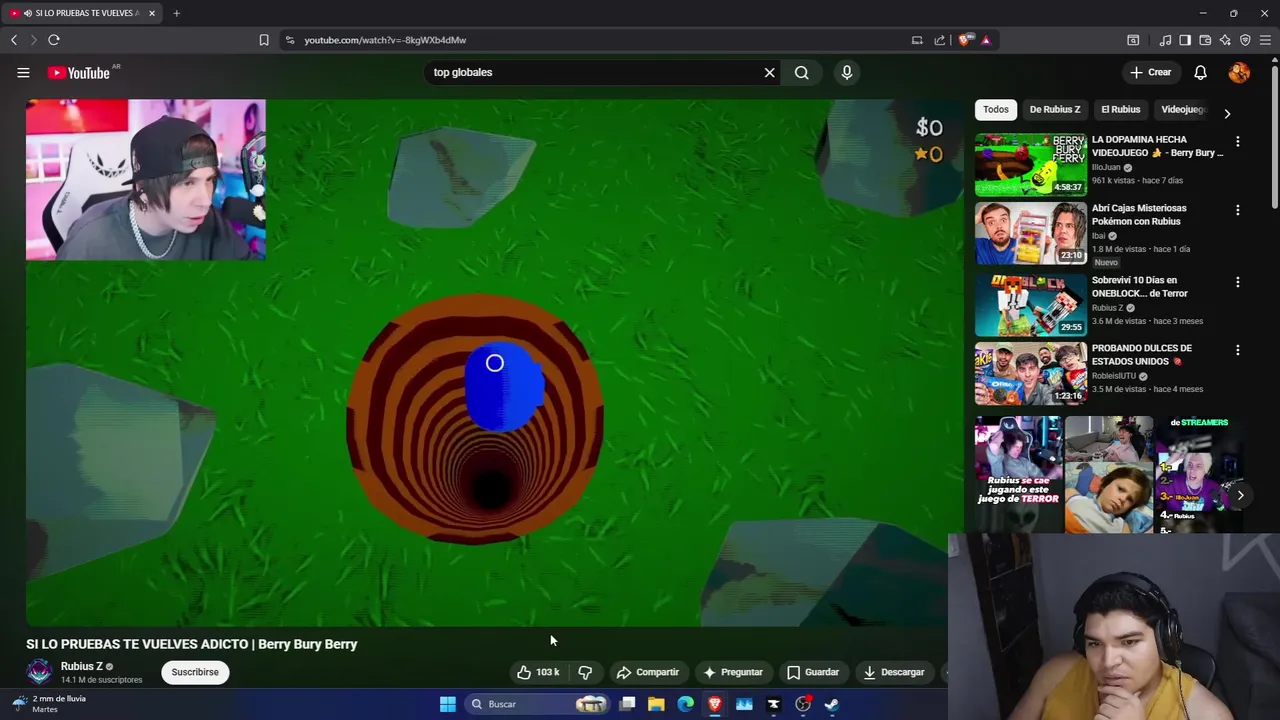Share page link icon in address bar
This screenshot has height=720, width=1280.
click(x=940, y=40)
